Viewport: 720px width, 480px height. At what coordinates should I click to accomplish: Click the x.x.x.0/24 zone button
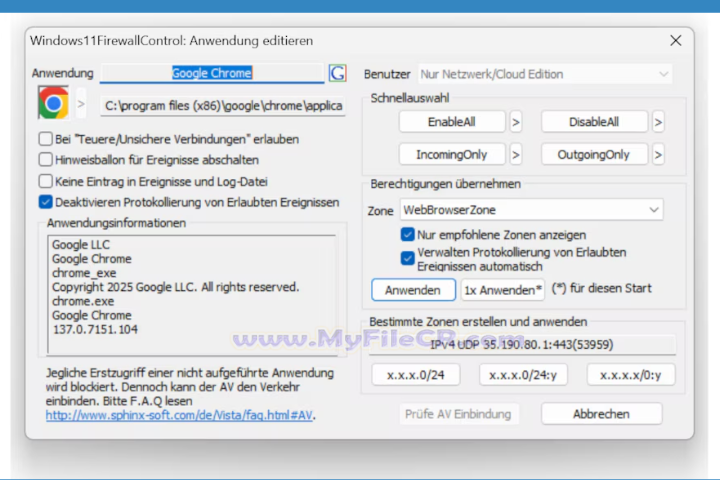(x=416, y=375)
